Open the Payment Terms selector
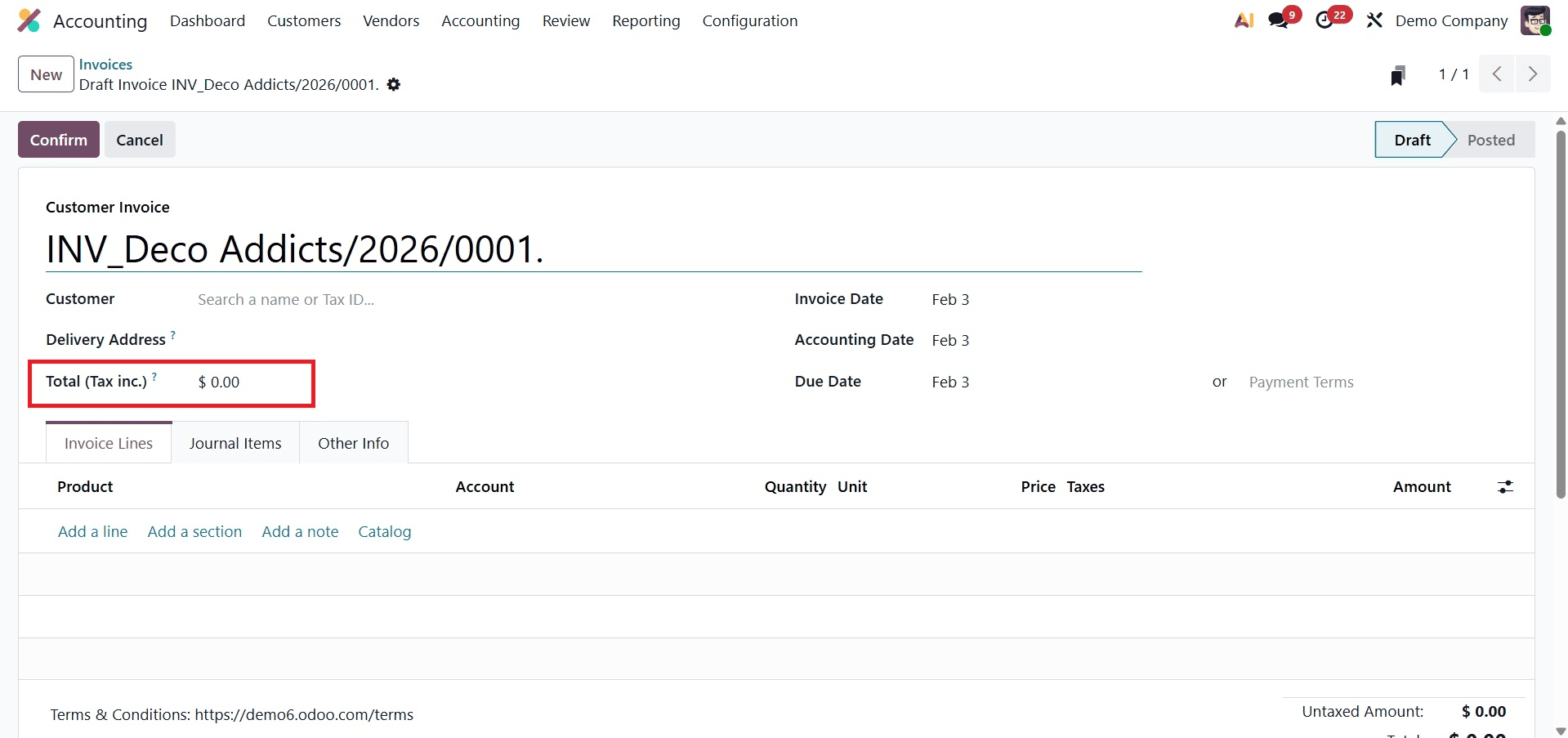Screen dimensions: 1568x738 click(1301, 382)
